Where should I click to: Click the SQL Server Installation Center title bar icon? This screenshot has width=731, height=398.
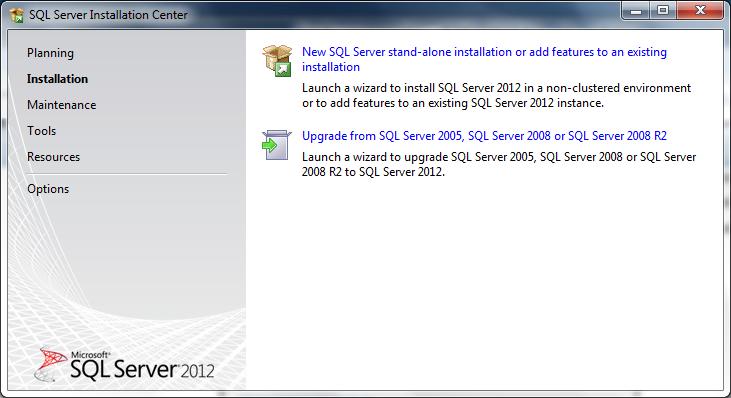click(17, 15)
